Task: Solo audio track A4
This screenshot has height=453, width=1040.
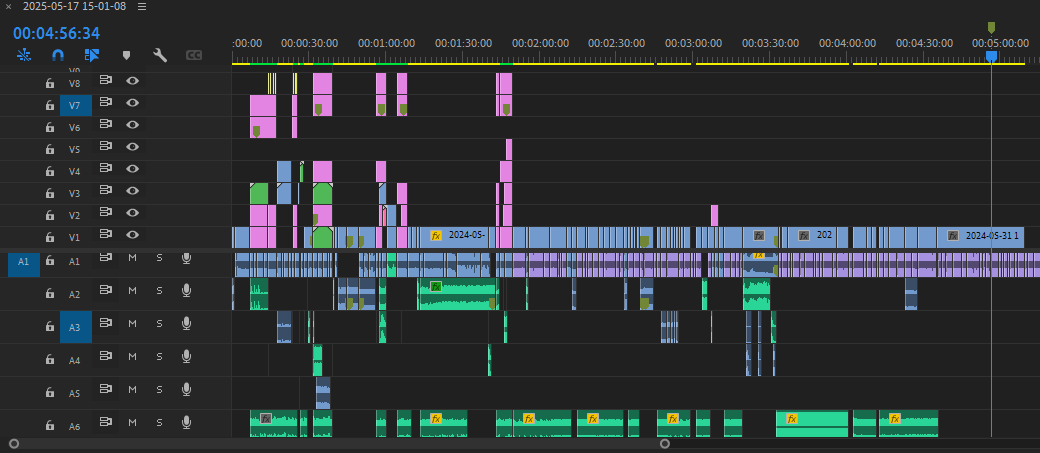Action: click(159, 356)
